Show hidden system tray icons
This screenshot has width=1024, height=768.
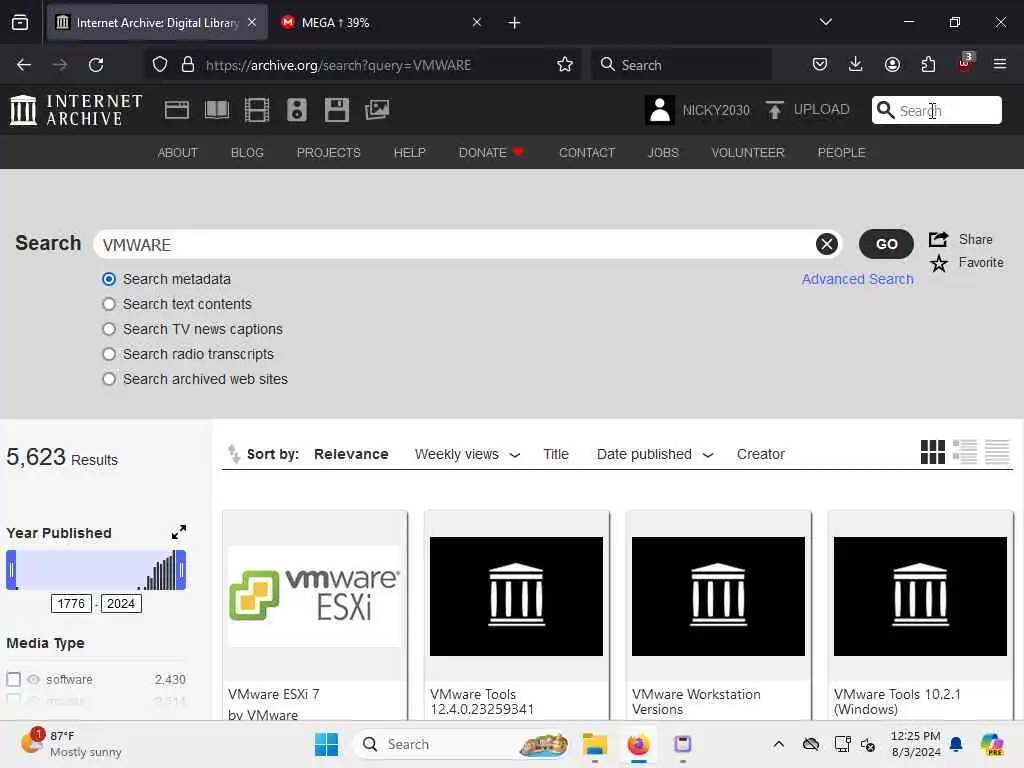[778, 744]
